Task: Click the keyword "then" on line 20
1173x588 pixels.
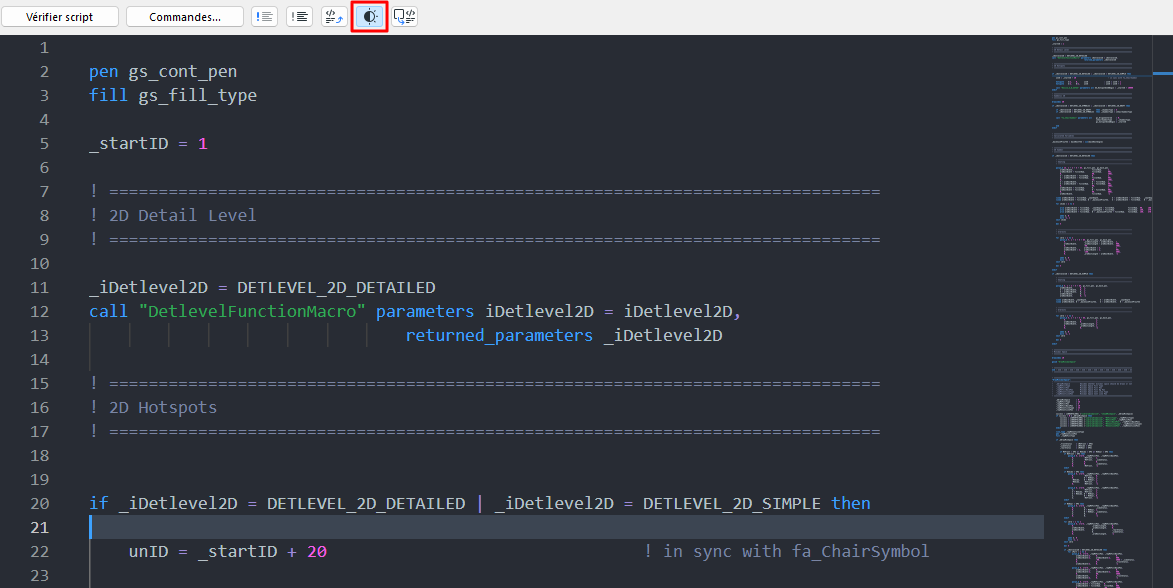Action: point(851,503)
